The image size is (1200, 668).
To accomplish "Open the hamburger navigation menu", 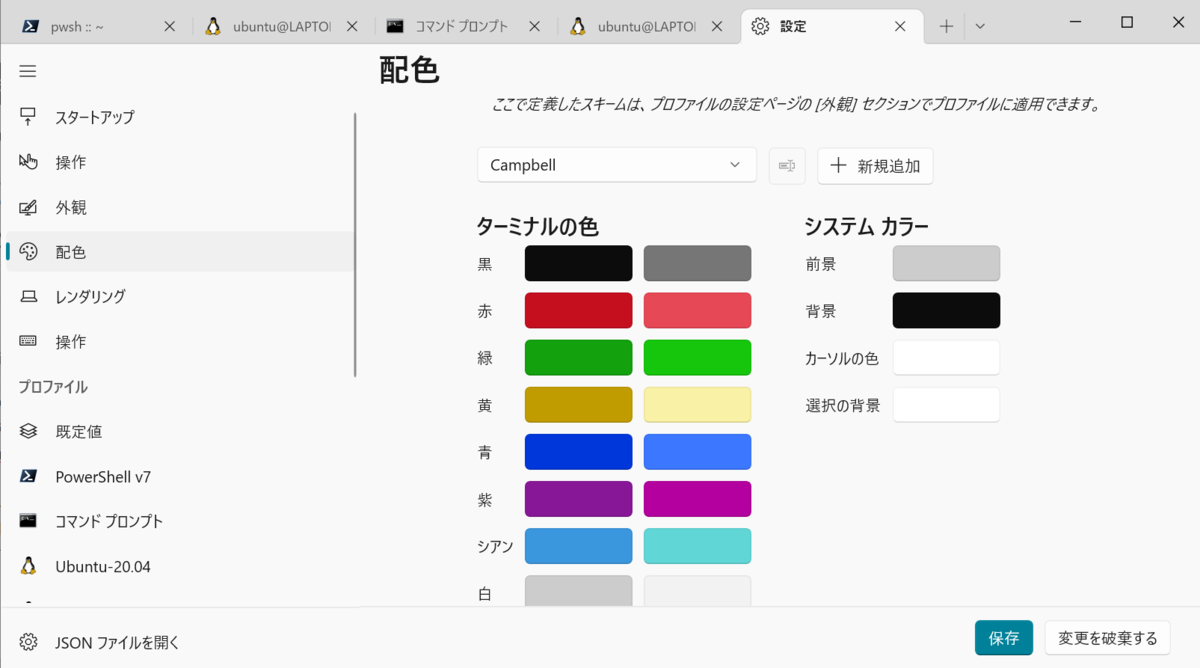I will coord(28,71).
